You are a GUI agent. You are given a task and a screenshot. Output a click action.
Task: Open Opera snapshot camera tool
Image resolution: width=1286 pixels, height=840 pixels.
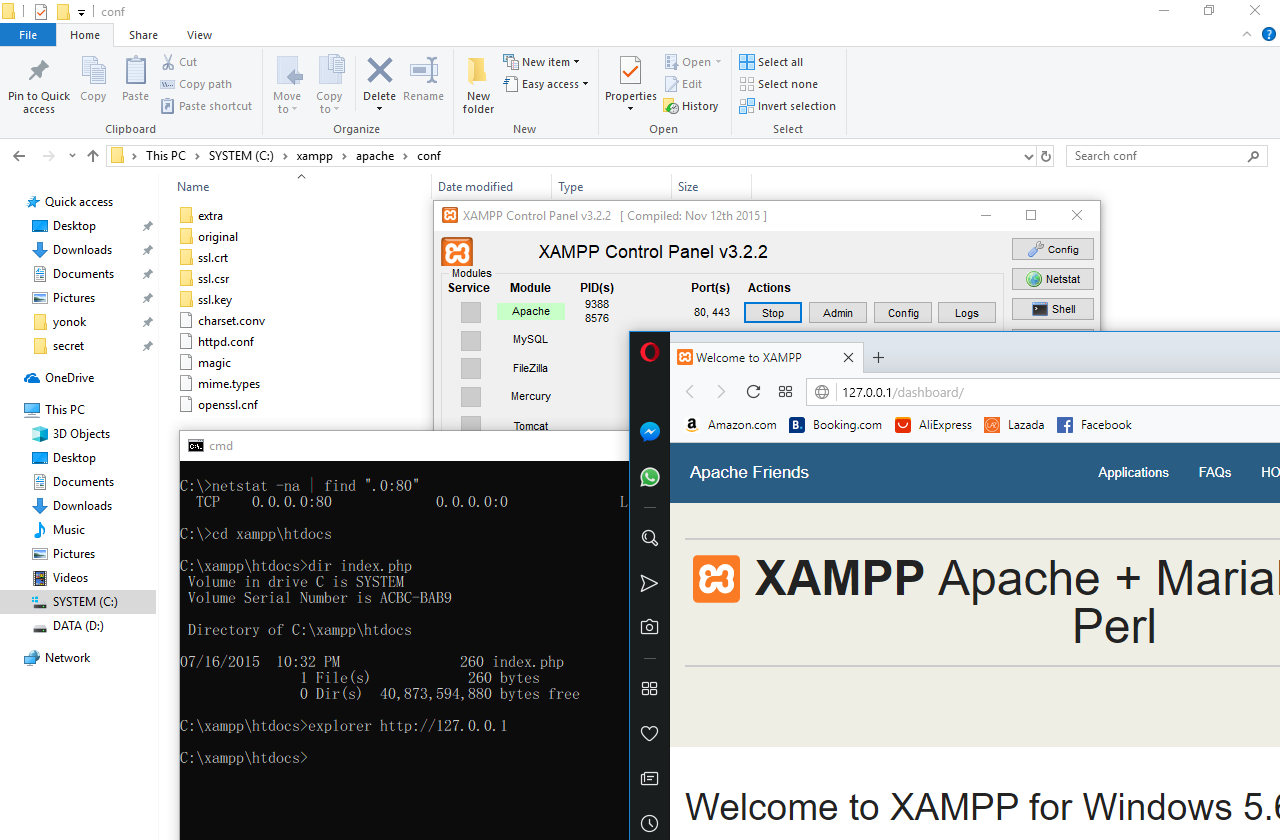click(649, 627)
